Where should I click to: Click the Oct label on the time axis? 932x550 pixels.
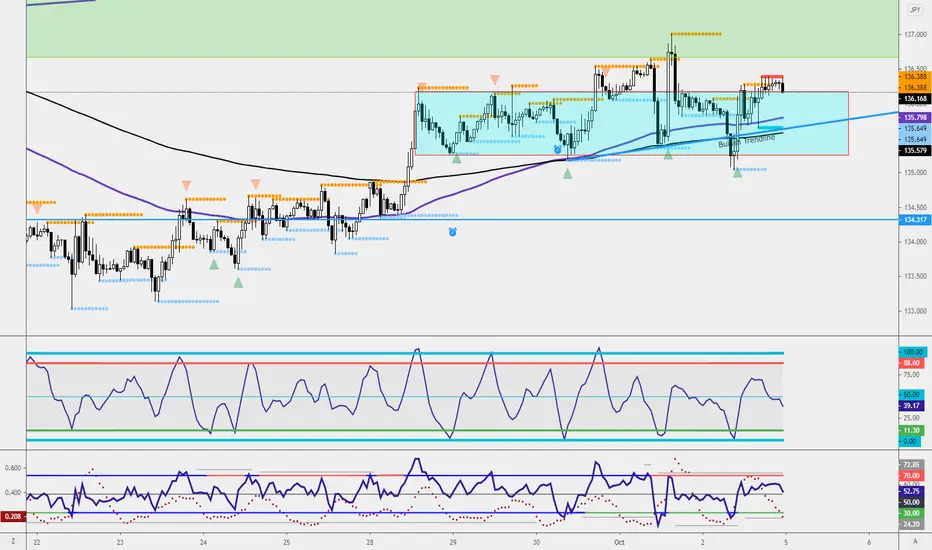tap(620, 542)
